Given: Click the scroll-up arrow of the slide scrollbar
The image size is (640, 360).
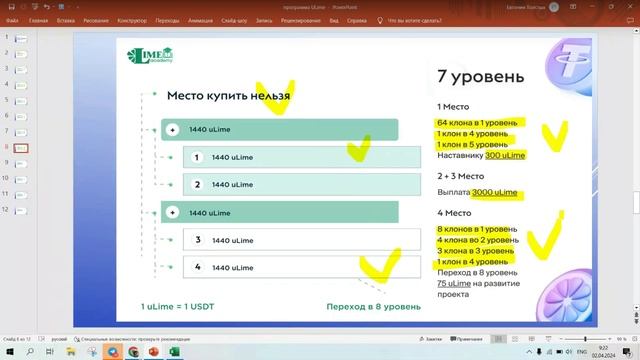Looking at the screenshot, I should (x=636, y=31).
